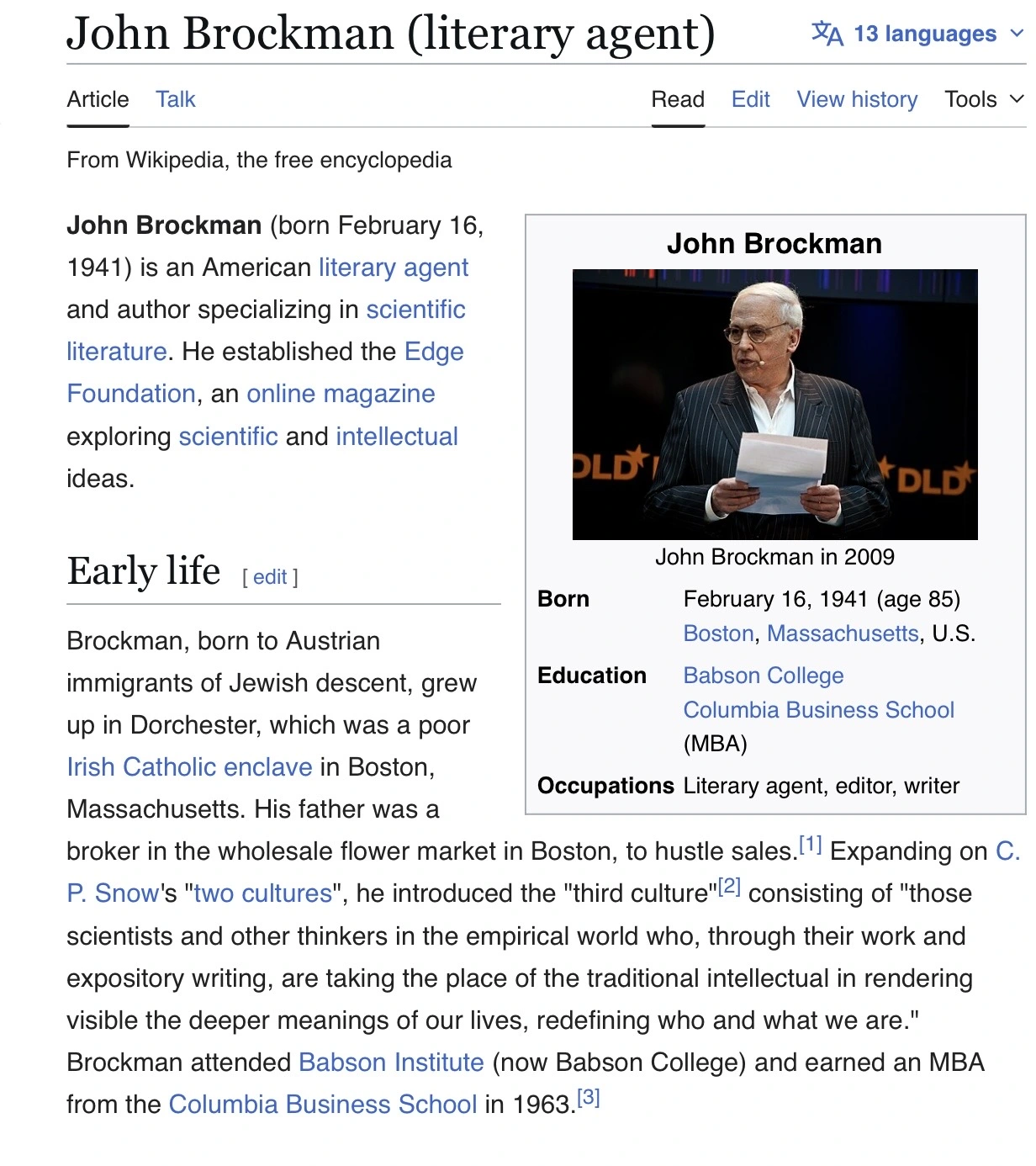Click the language translation icon
Viewport: 1036px width, 1166px height.
827,34
